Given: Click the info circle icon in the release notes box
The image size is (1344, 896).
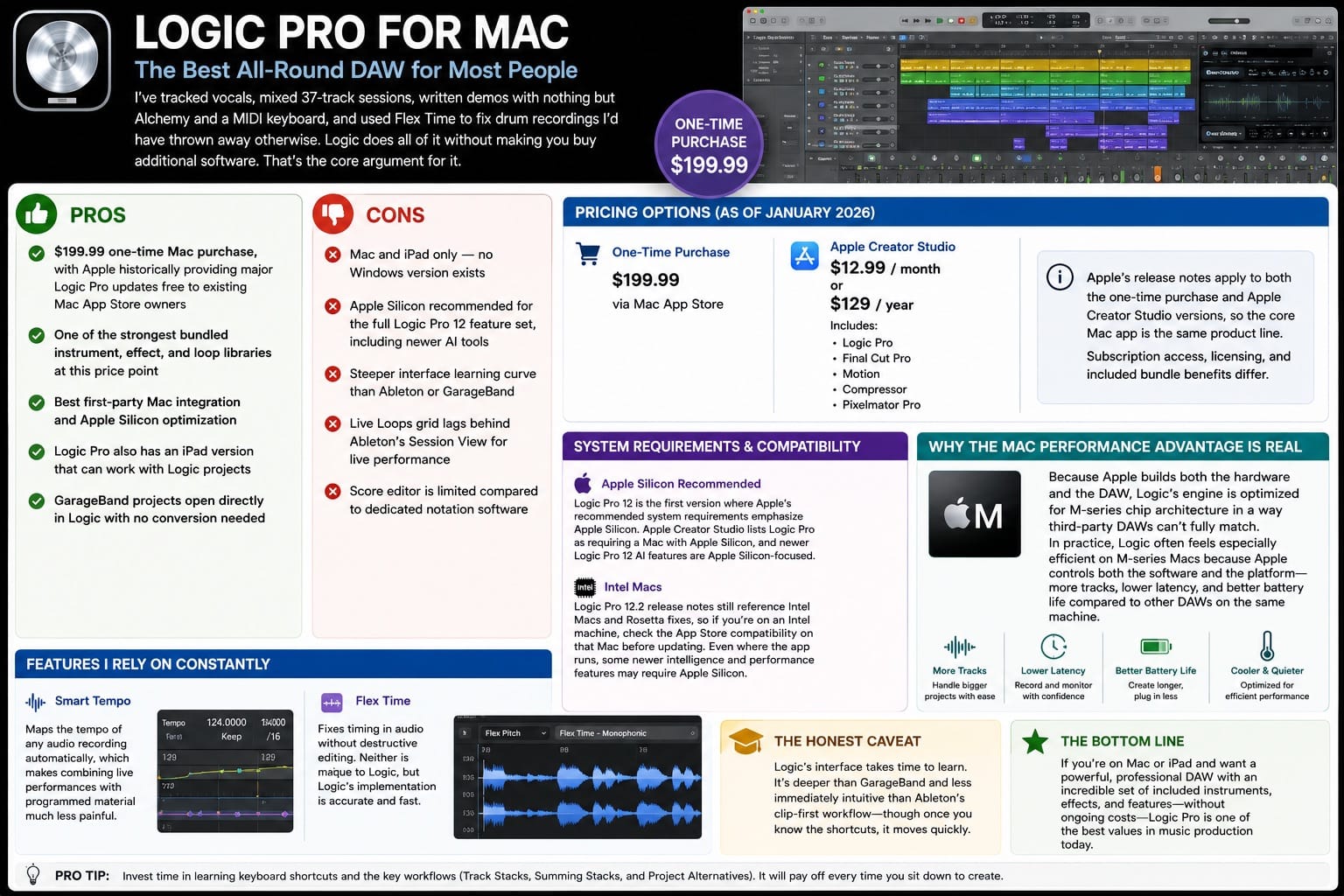Looking at the screenshot, I should coord(1060,277).
